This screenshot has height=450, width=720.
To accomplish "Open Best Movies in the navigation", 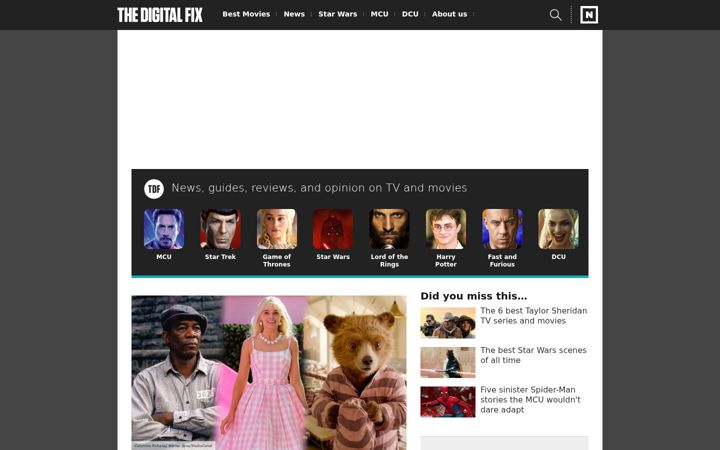I will click(246, 14).
